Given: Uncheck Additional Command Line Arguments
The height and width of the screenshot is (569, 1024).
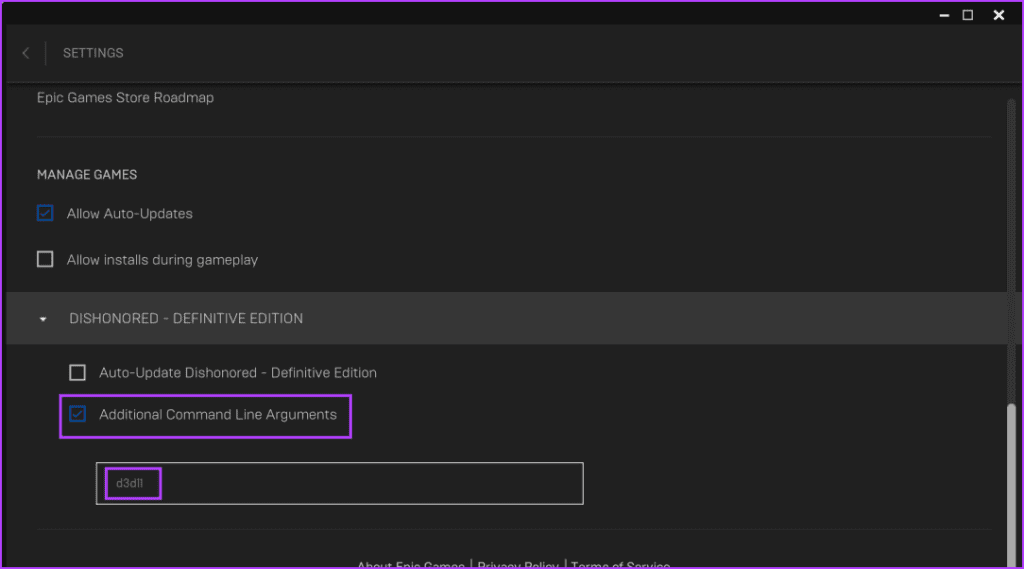Looking at the screenshot, I should point(77,414).
